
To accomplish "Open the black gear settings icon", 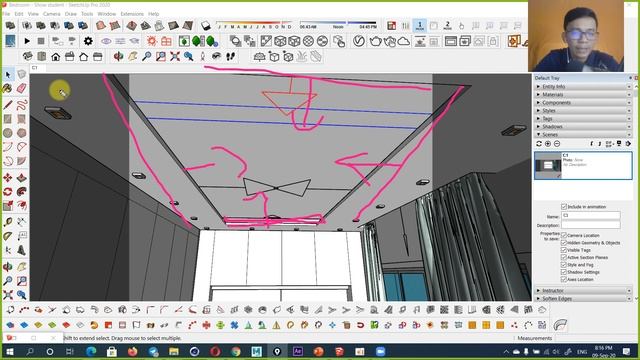I will pyautogui.click(x=88, y=41).
